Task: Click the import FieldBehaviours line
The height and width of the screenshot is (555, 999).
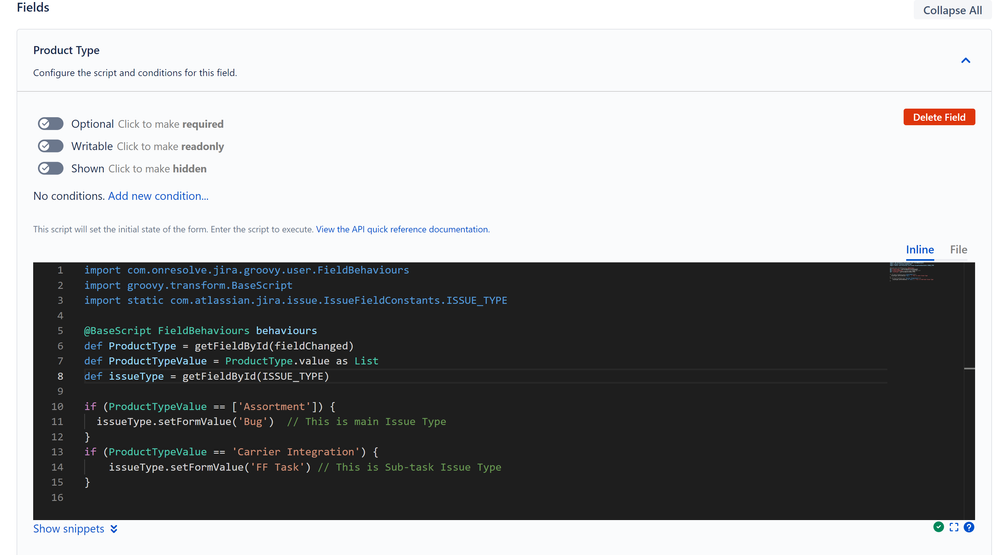Action: coord(247,270)
